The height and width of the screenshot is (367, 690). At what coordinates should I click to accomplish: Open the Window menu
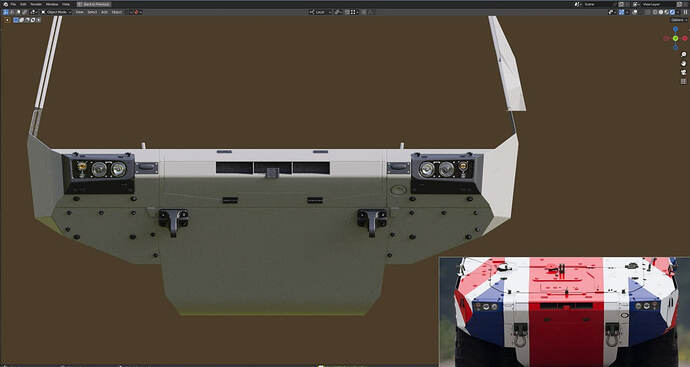51,4
